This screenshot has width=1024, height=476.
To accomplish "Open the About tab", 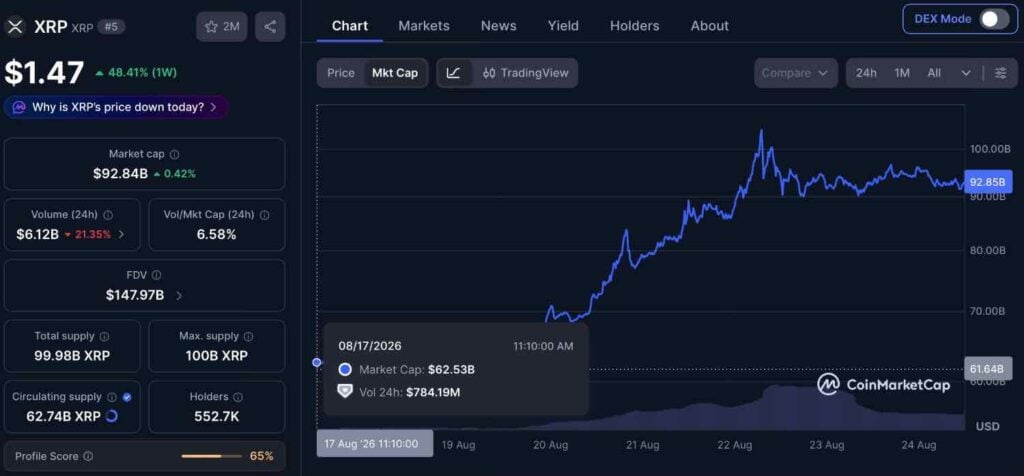I will click(709, 25).
